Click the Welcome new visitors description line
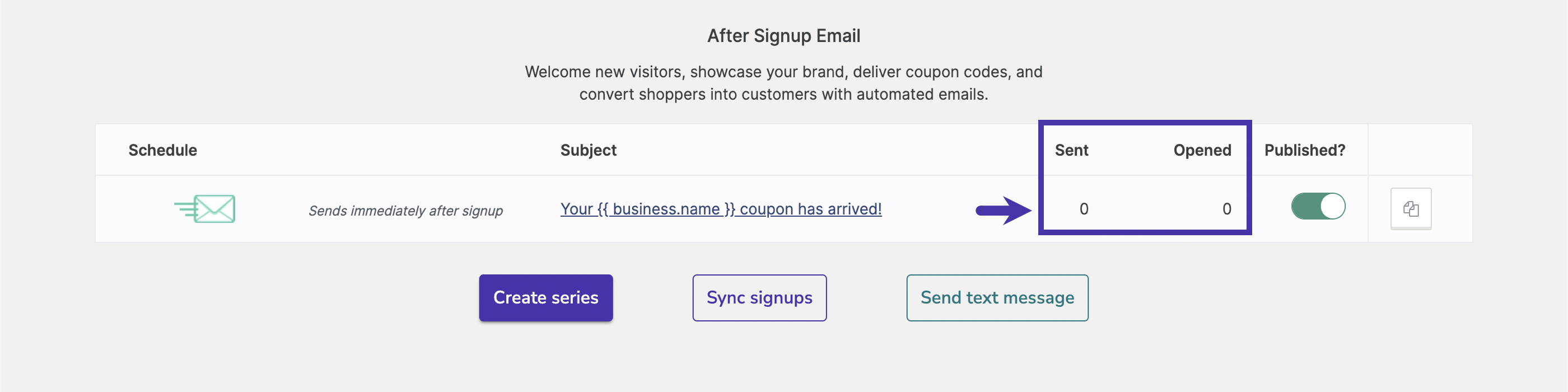 click(x=783, y=72)
